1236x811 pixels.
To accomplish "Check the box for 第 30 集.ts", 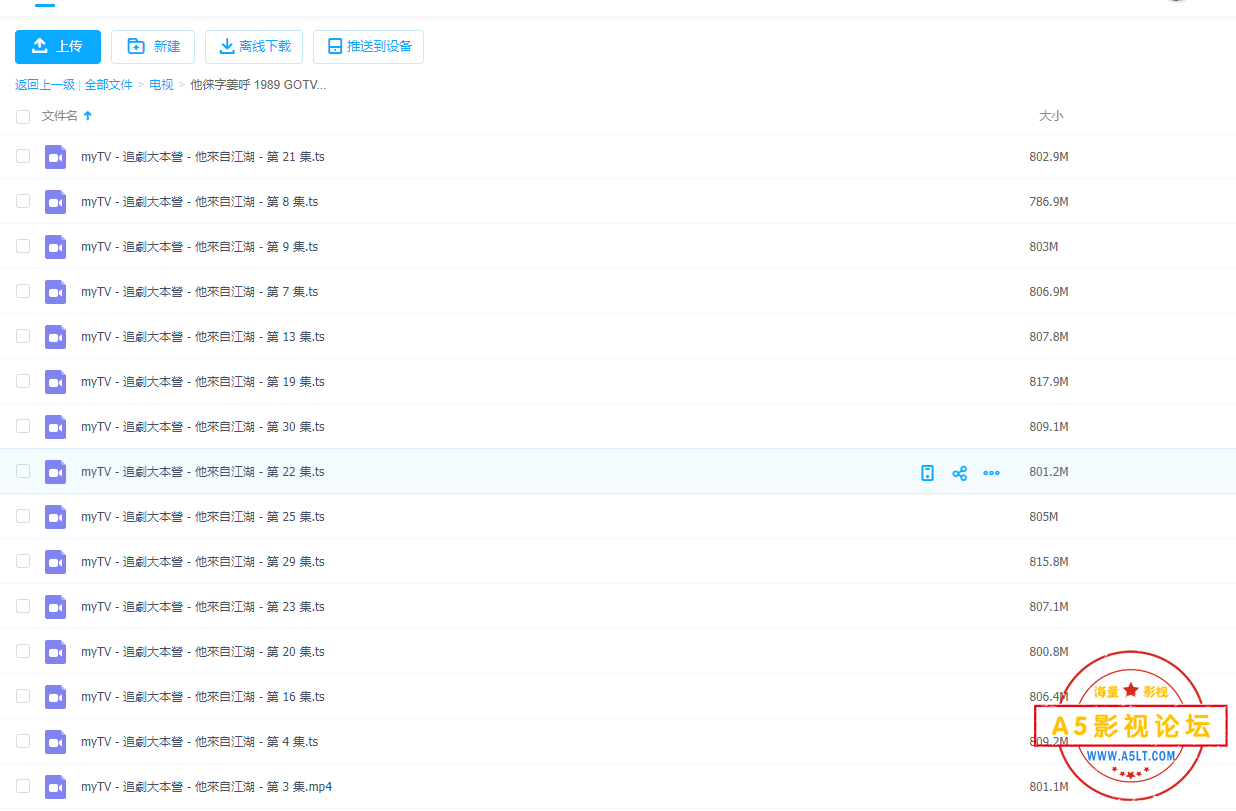I will [23, 426].
